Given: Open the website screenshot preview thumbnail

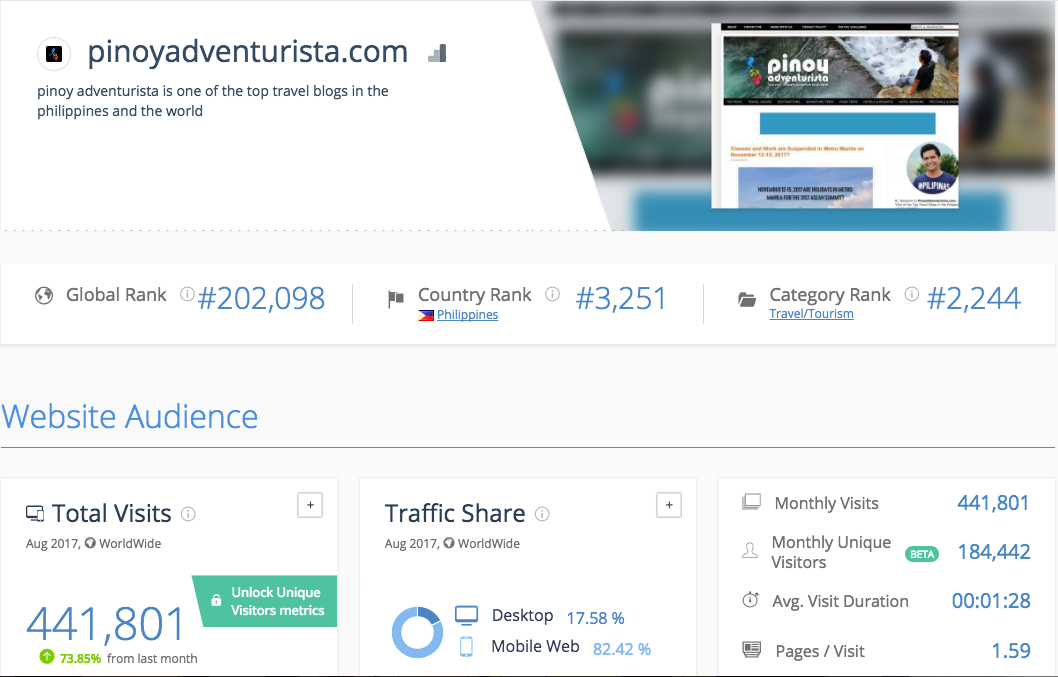Looking at the screenshot, I should 835,116.
